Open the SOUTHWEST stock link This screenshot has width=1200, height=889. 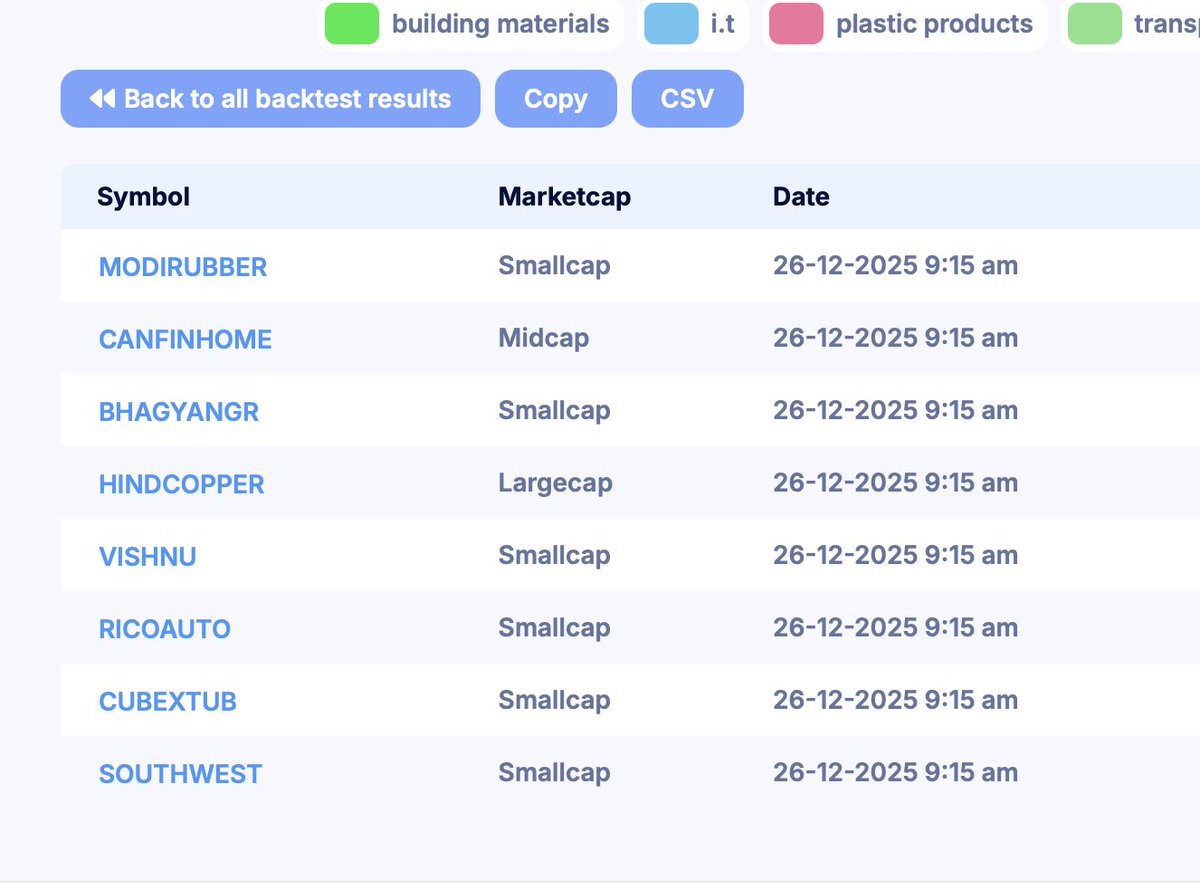pos(180,772)
